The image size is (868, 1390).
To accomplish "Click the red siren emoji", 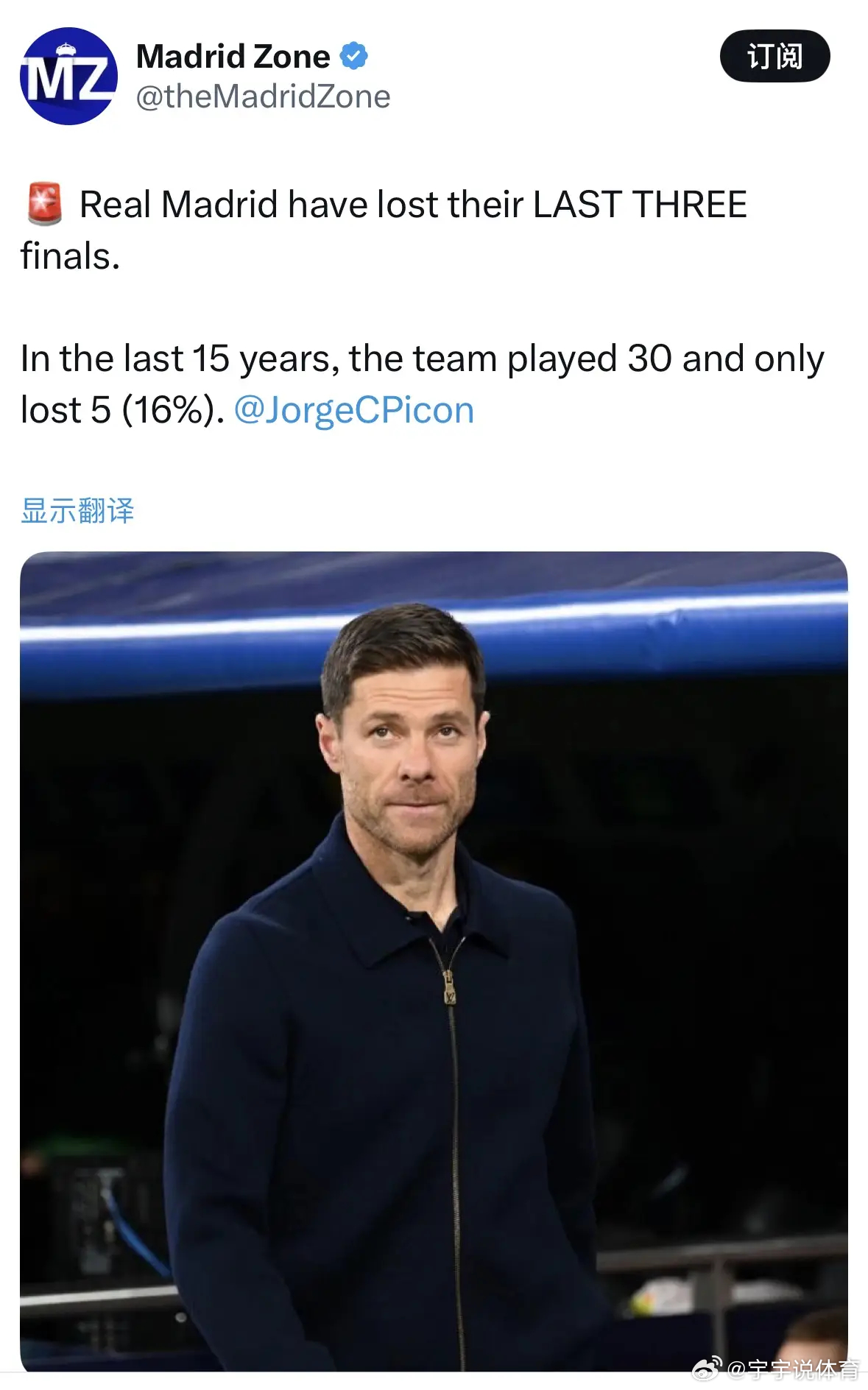I will [x=44, y=204].
